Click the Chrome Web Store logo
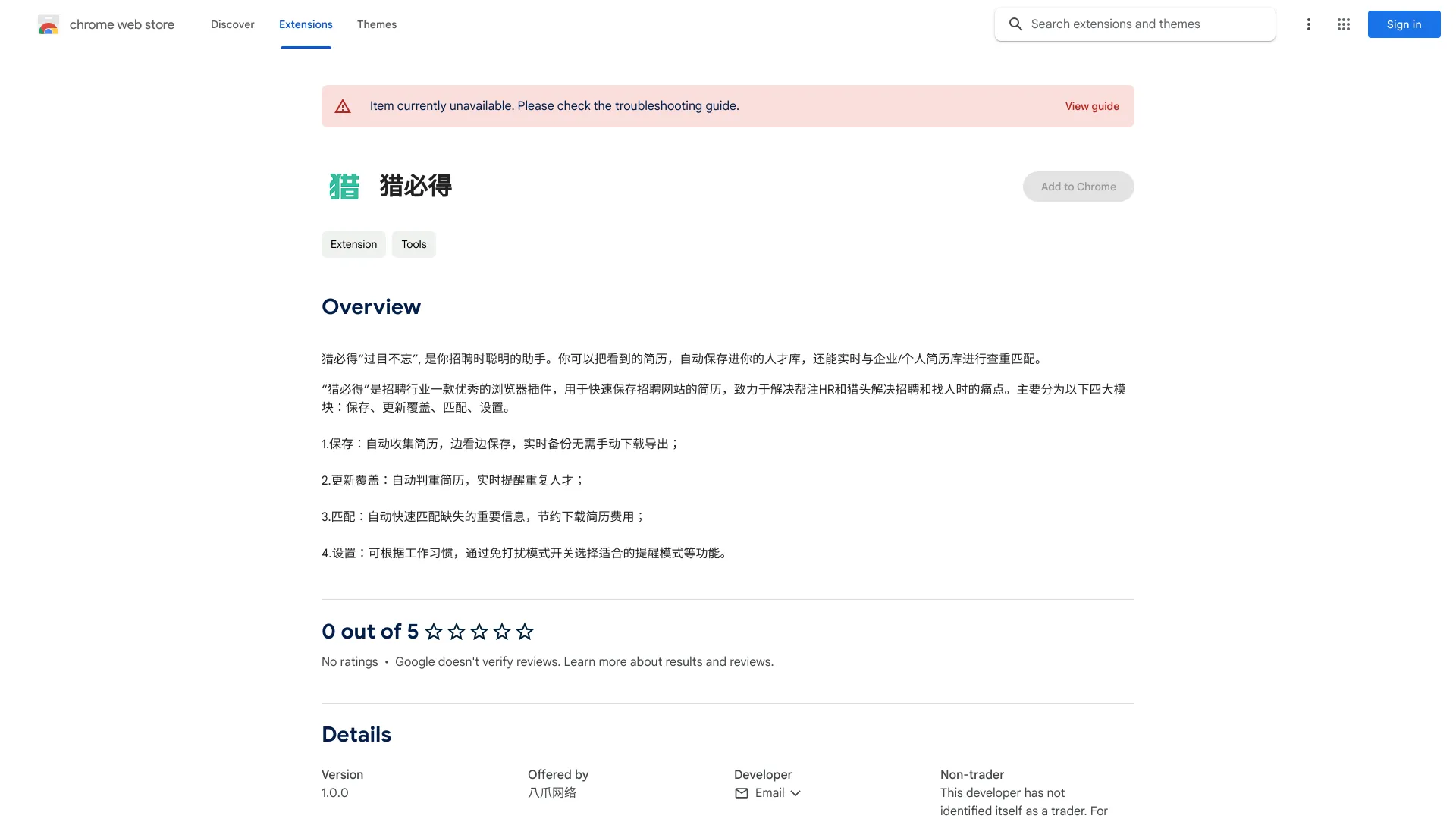This screenshot has height=819, width=1456. tap(49, 24)
